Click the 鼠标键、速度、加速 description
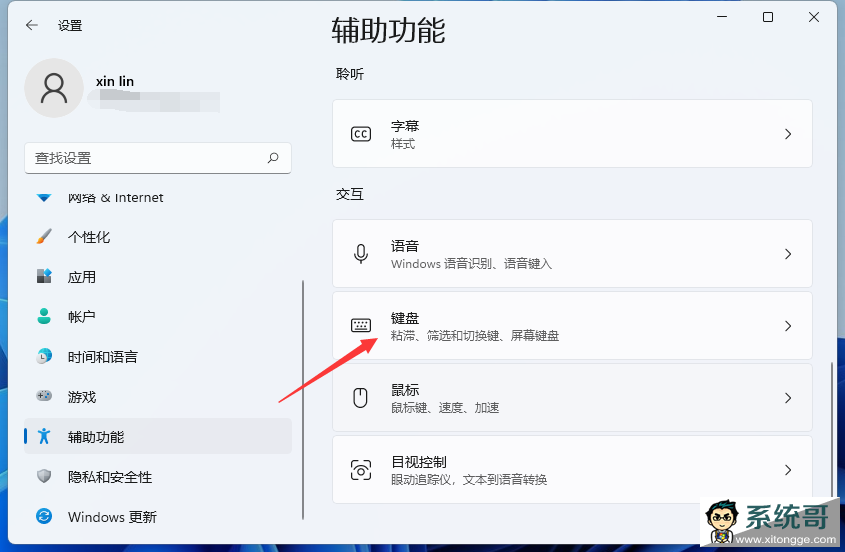 [445, 408]
